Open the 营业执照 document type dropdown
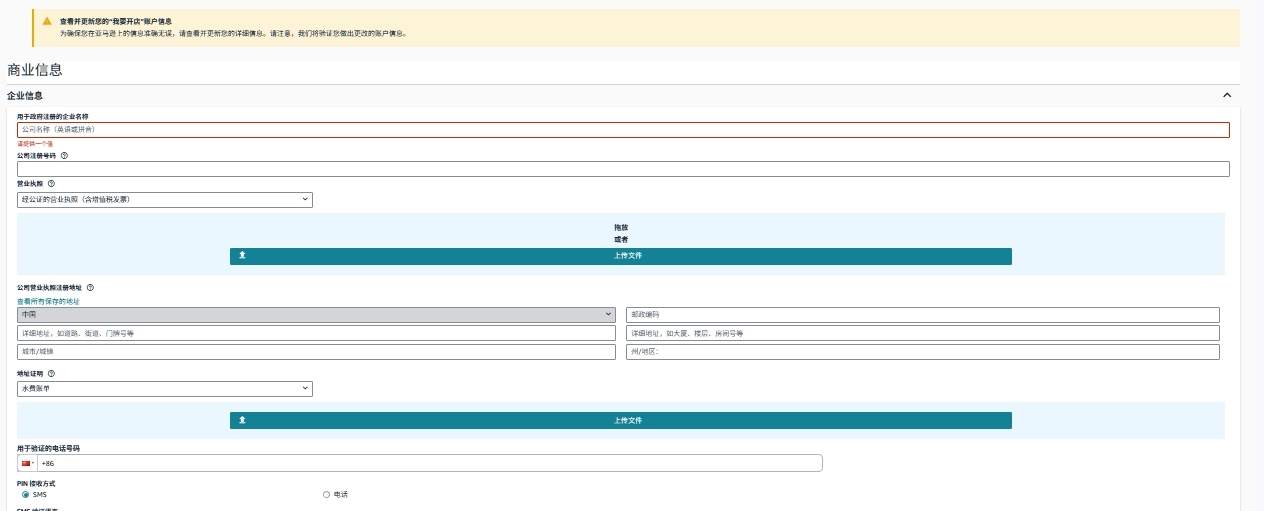Screen dimensions: 1264x511 coord(165,200)
